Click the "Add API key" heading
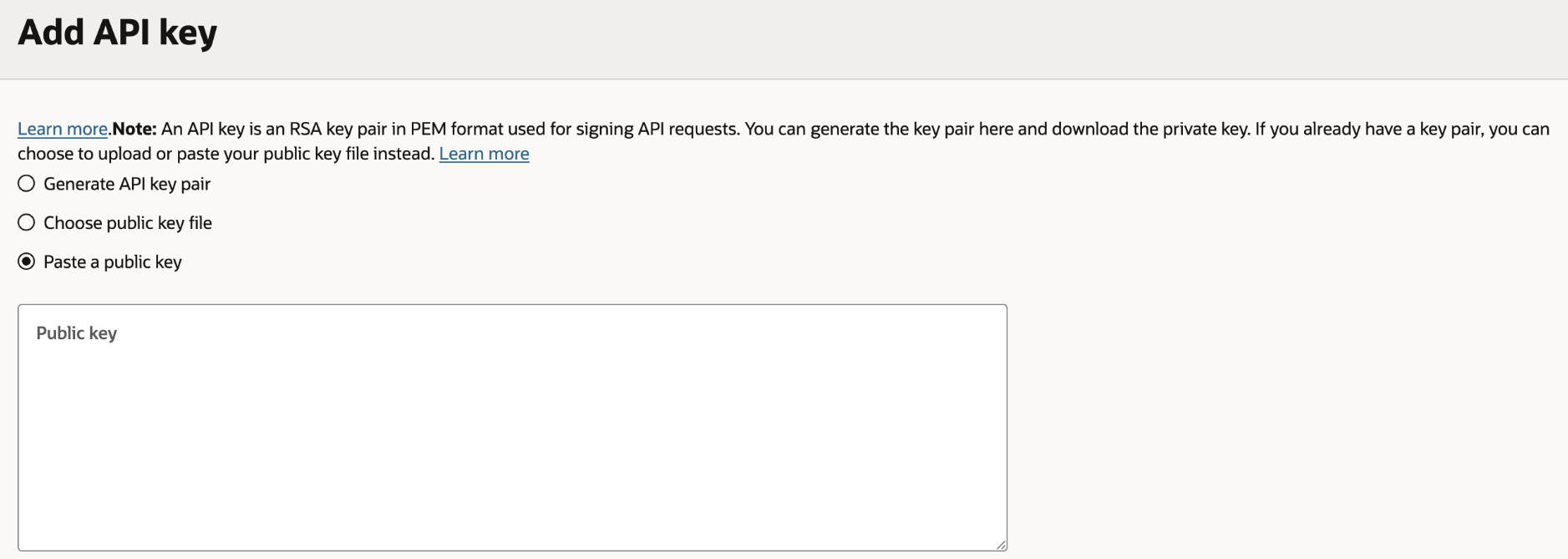 click(x=117, y=33)
